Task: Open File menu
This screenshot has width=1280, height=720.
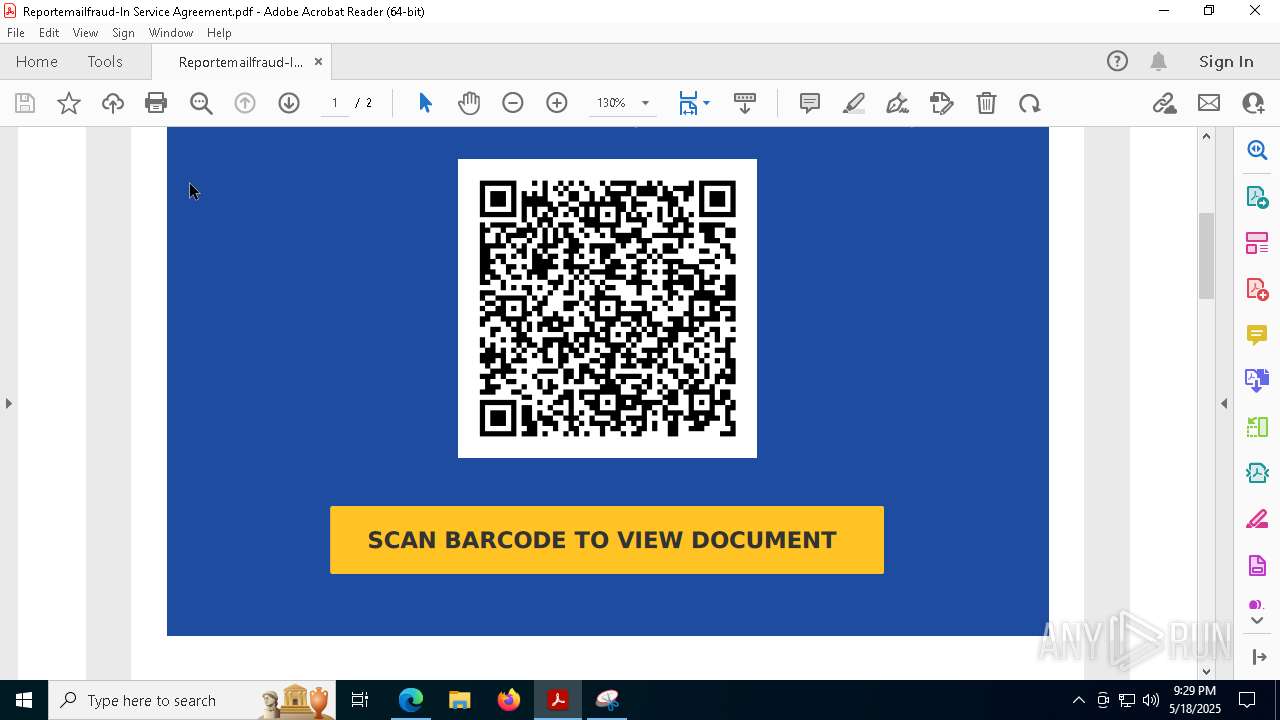Action: click(x=16, y=33)
